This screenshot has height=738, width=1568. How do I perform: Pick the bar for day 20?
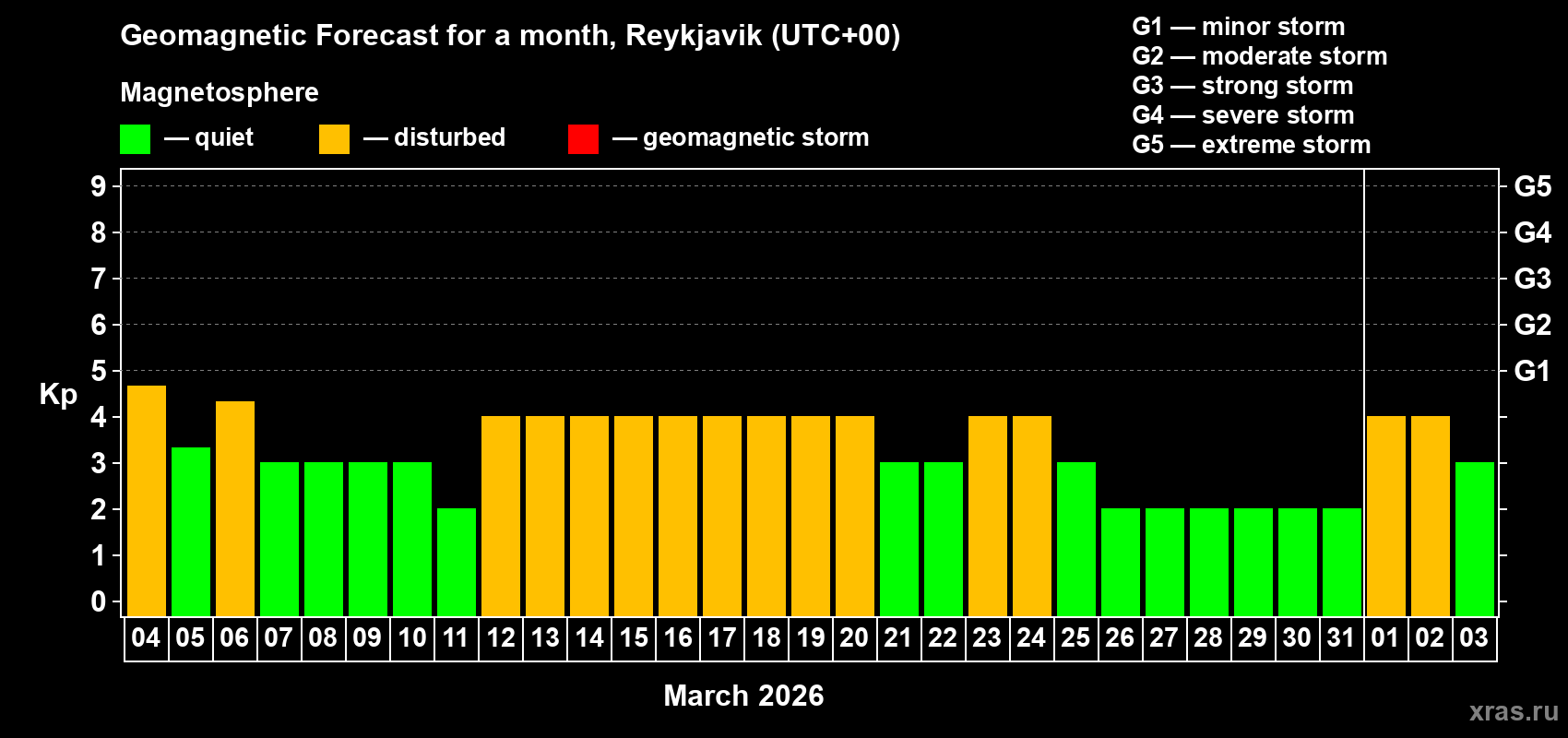pos(855,516)
